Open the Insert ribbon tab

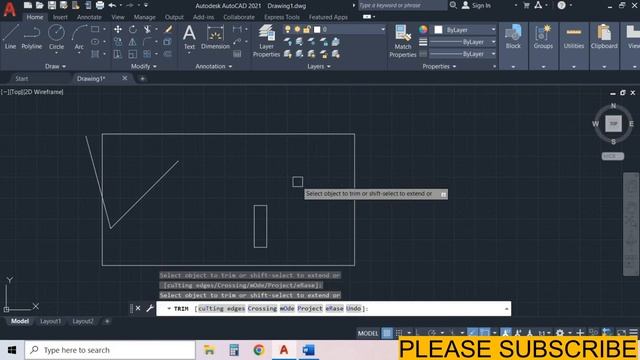(x=60, y=17)
